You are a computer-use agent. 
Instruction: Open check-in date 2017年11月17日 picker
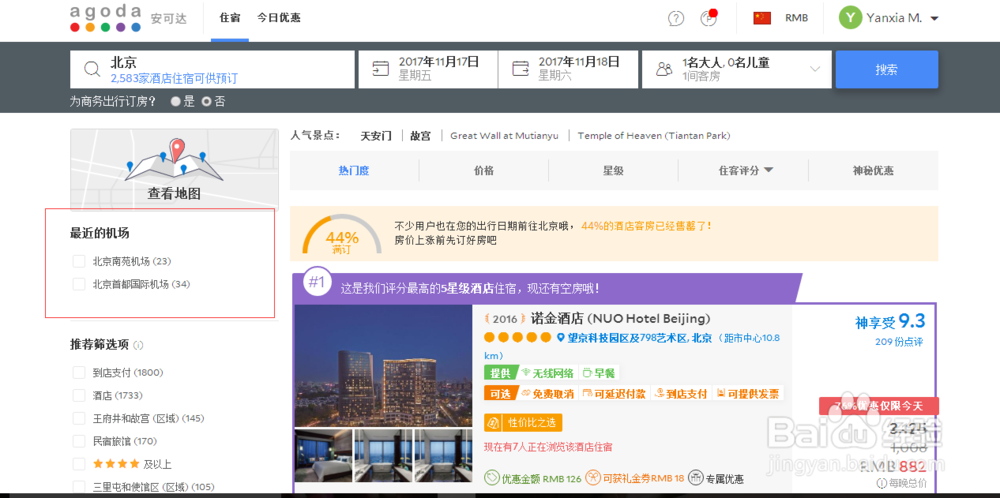coord(427,69)
